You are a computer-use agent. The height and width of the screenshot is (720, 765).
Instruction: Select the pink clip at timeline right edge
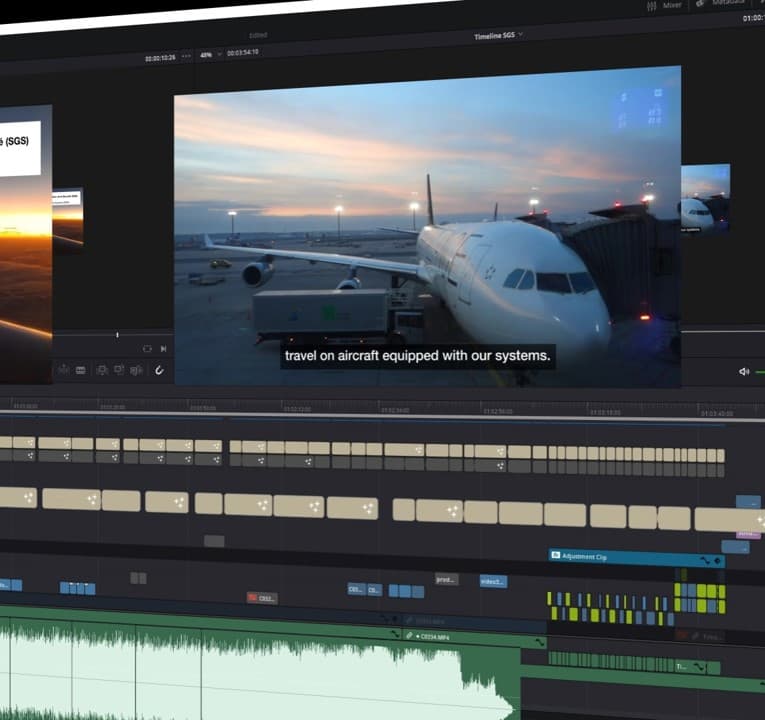click(x=748, y=534)
